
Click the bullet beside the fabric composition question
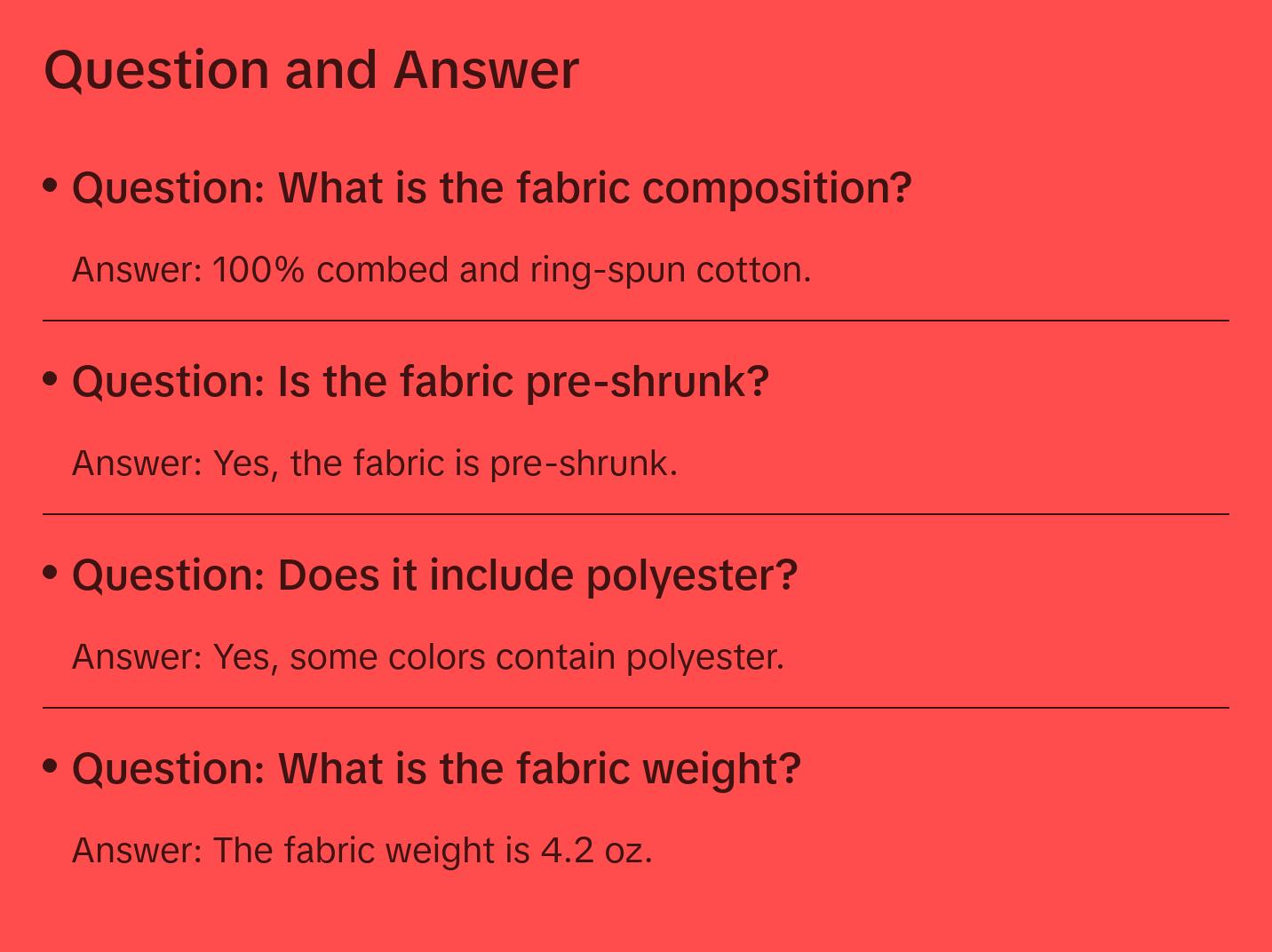pos(51,186)
